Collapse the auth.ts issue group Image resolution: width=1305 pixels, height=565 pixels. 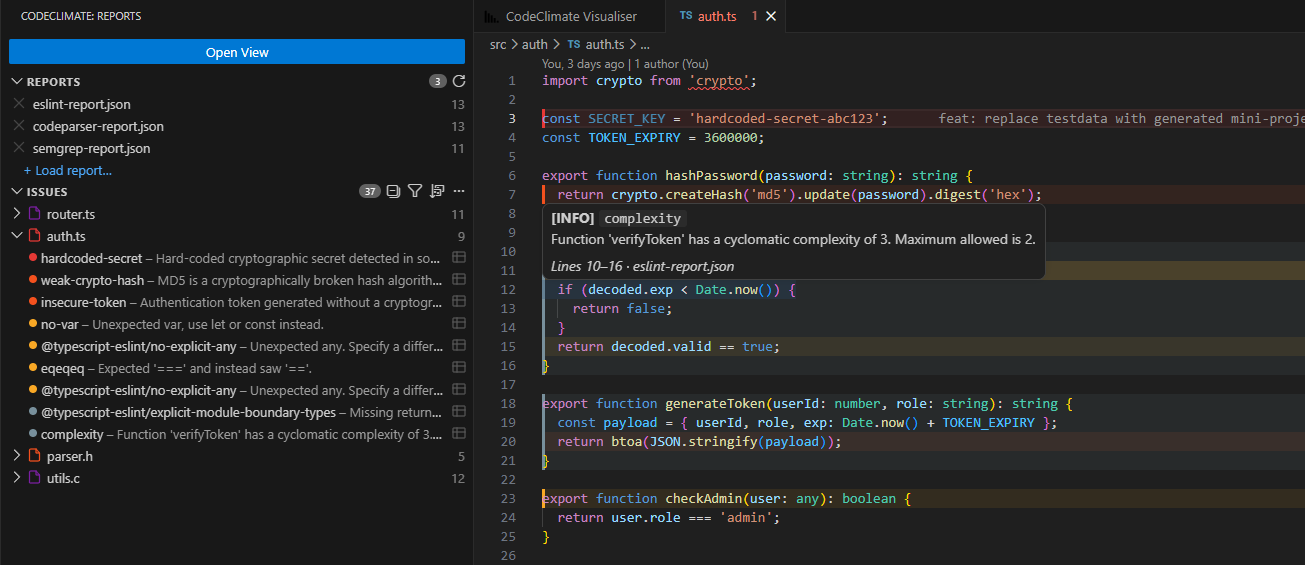pos(16,236)
